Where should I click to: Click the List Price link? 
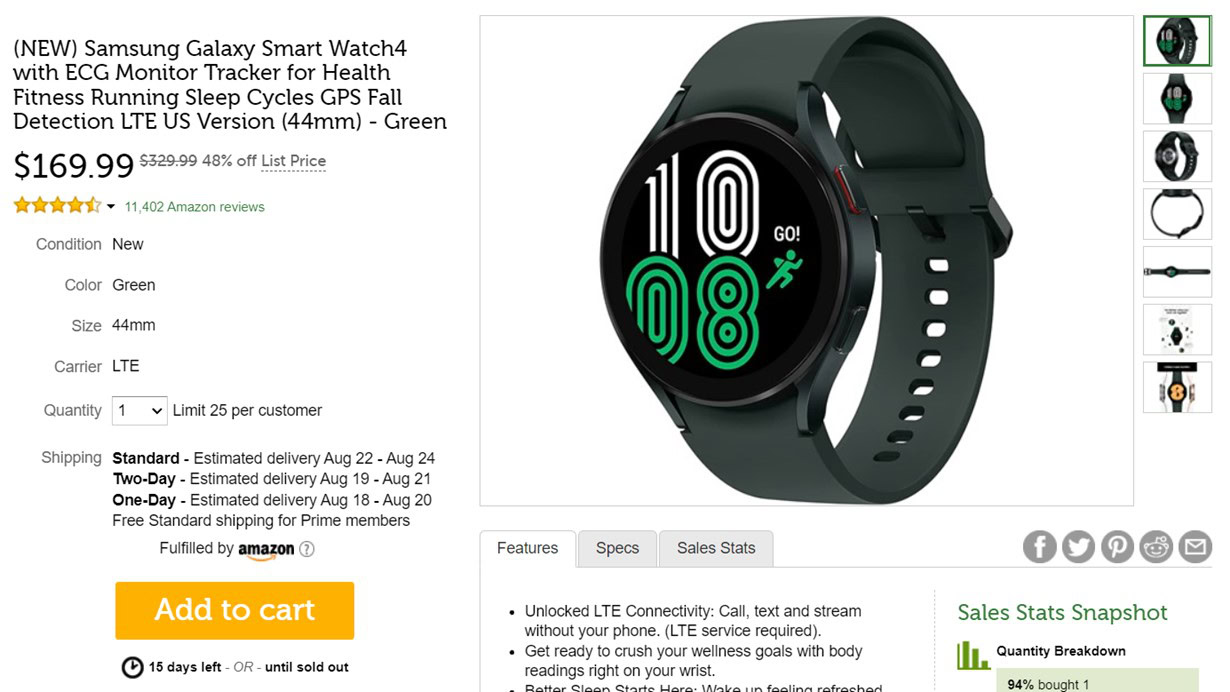coord(293,161)
